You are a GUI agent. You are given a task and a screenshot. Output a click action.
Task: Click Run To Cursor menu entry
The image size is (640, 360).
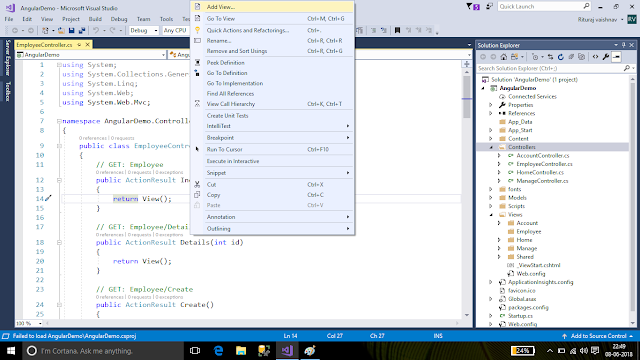[x=272, y=149]
